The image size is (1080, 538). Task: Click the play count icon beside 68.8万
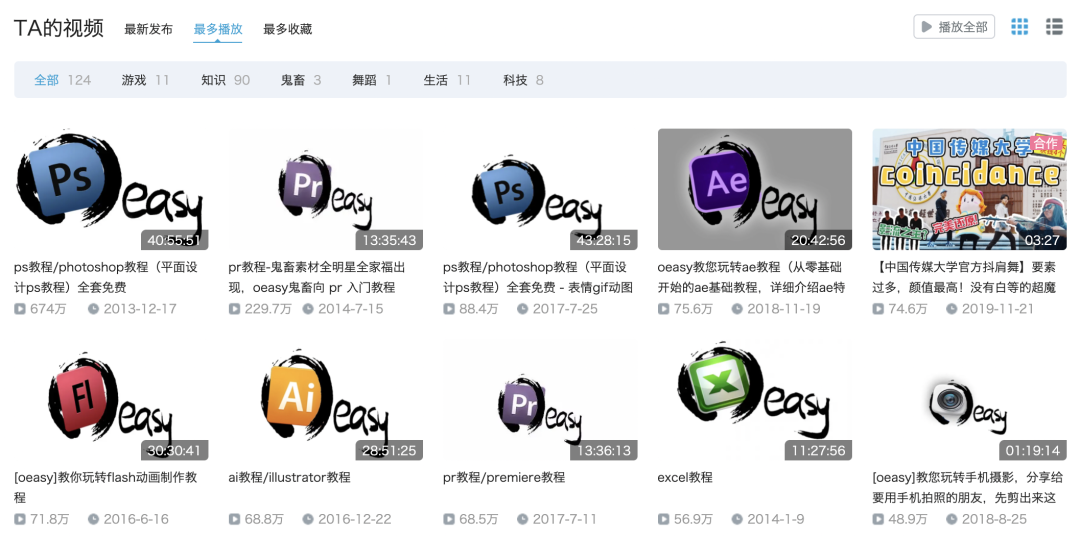pyautogui.click(x=235, y=519)
